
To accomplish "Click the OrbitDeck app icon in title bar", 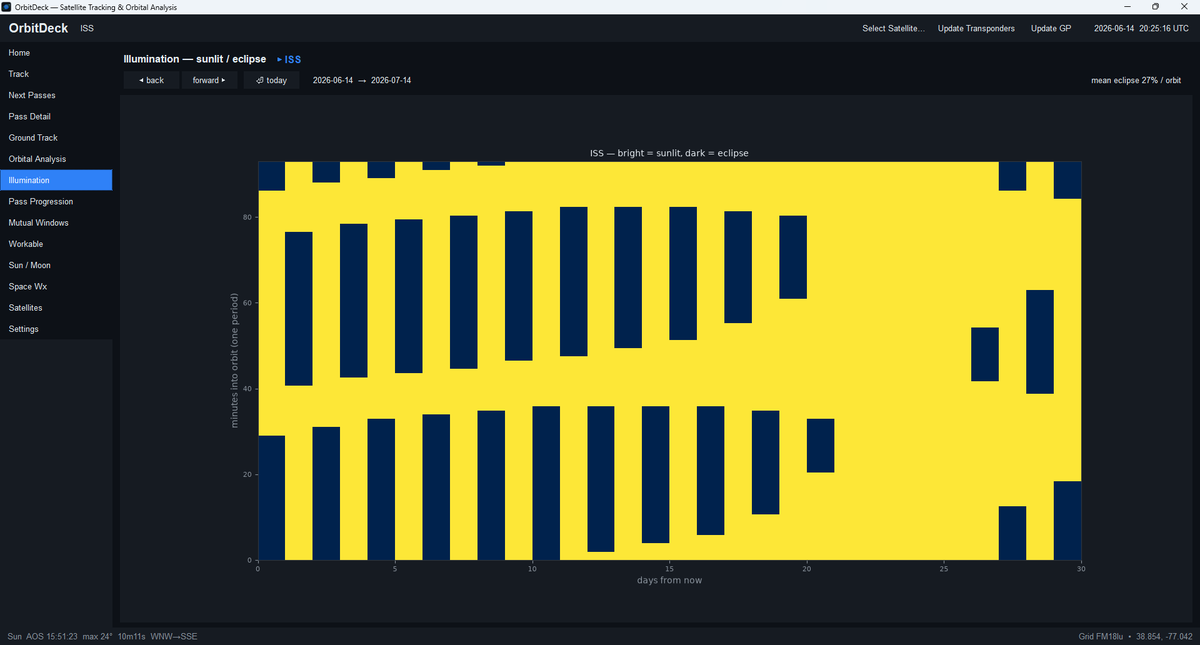I will [x=7, y=7].
